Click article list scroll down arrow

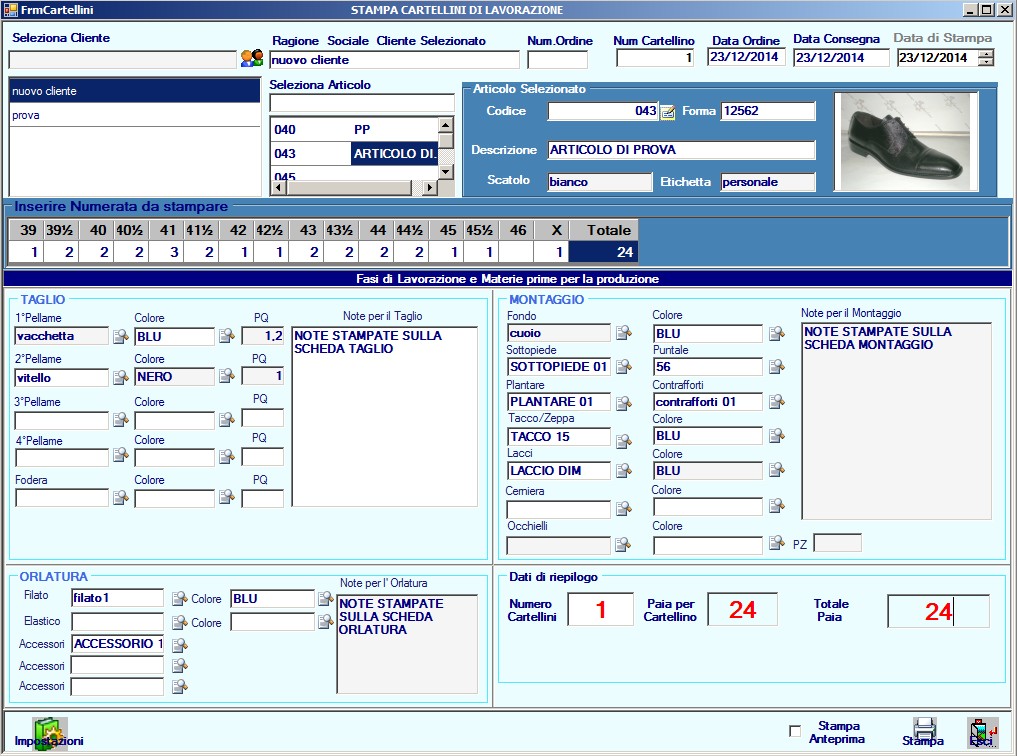coord(446,172)
